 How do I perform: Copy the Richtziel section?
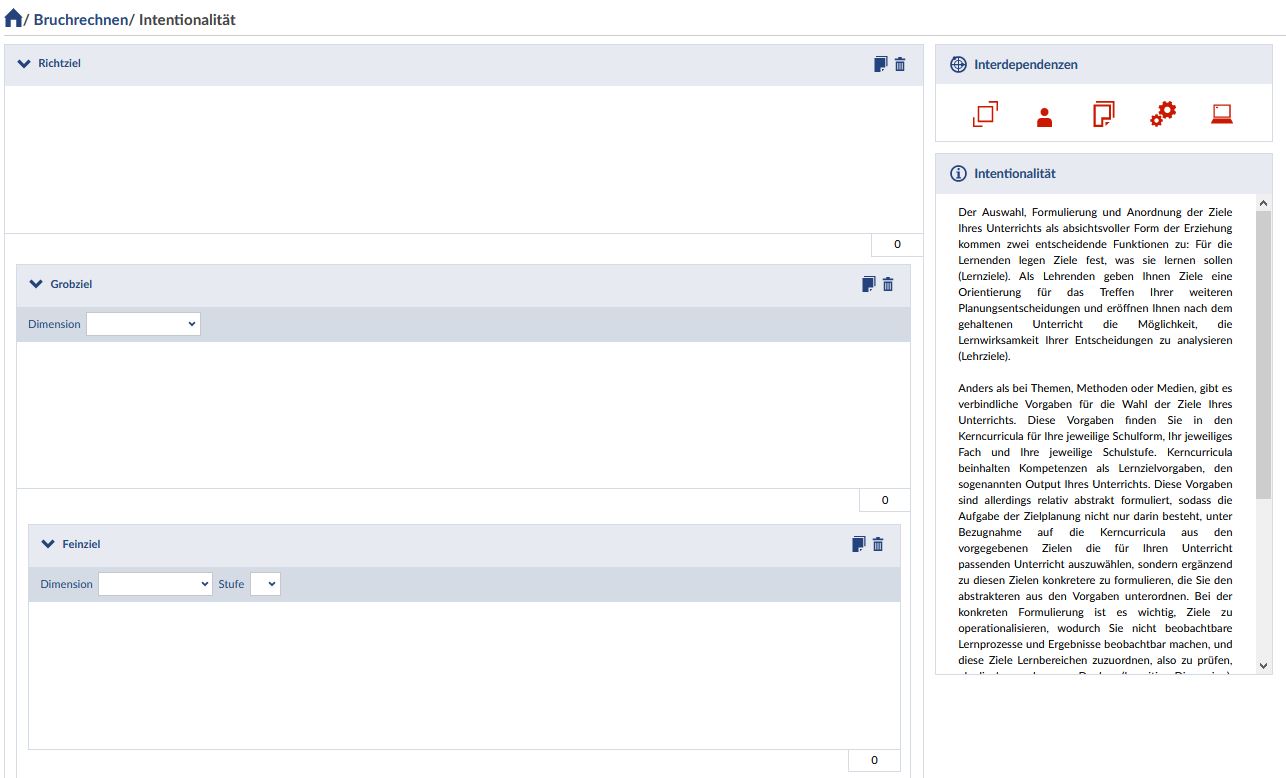pos(880,64)
